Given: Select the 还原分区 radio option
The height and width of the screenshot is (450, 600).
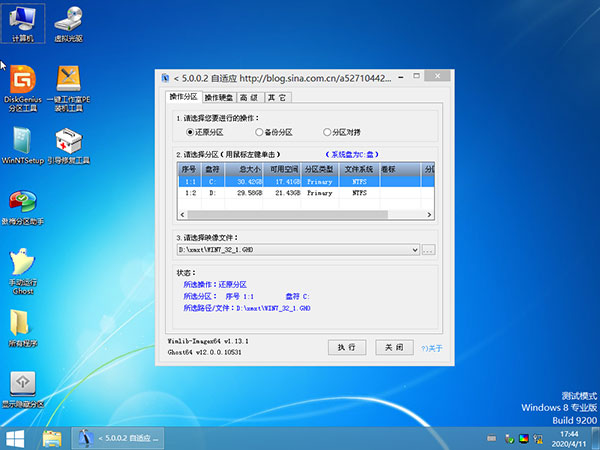Looking at the screenshot, I should [x=190, y=132].
